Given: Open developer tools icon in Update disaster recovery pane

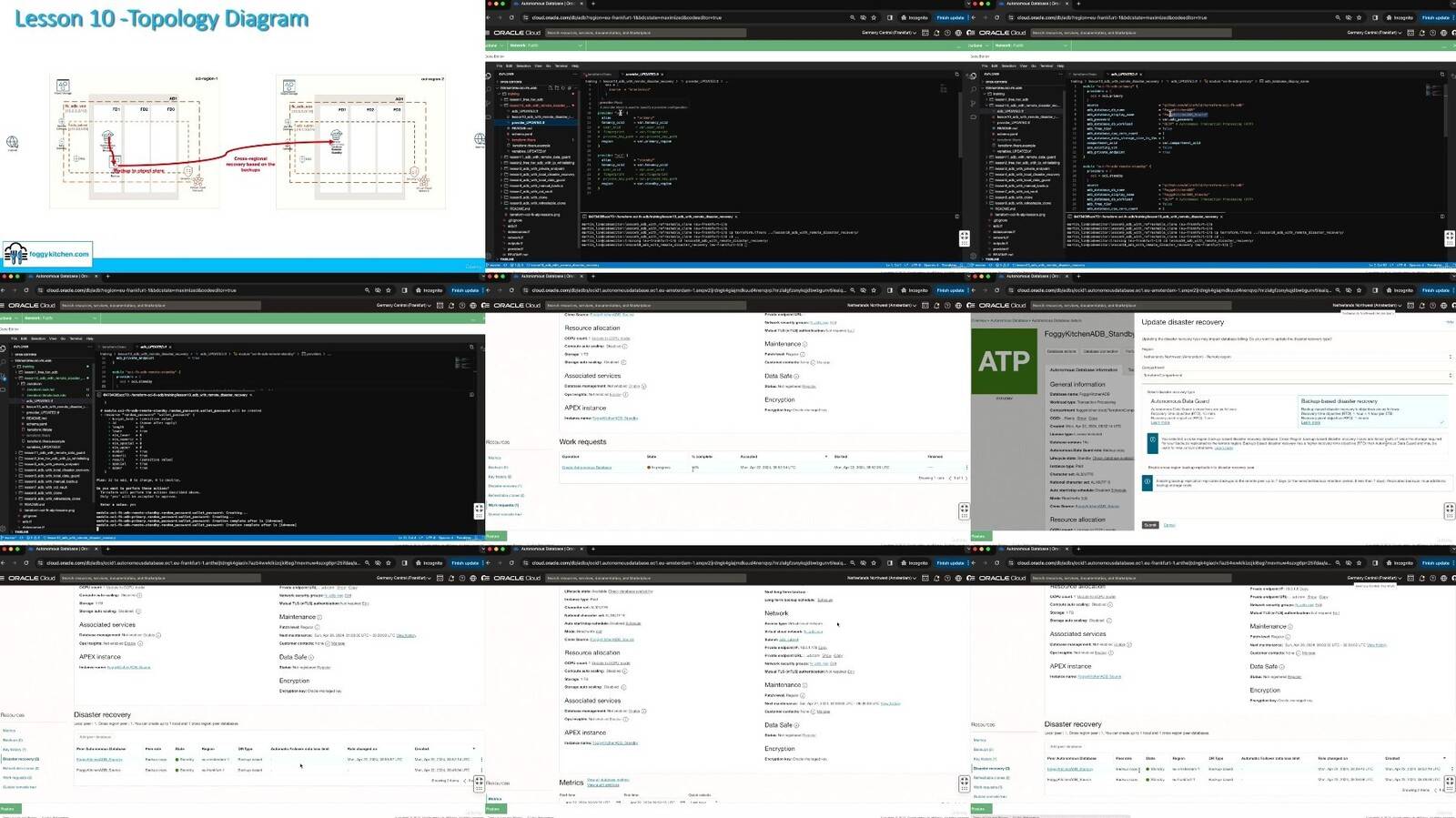Looking at the screenshot, I should tap(1410, 306).
